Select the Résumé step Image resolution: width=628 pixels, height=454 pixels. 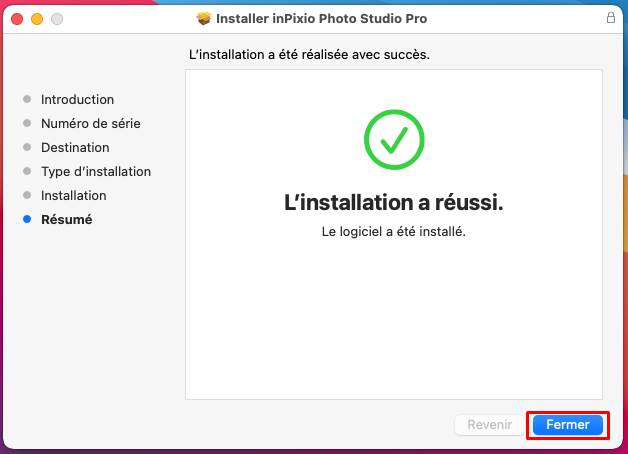[66, 219]
